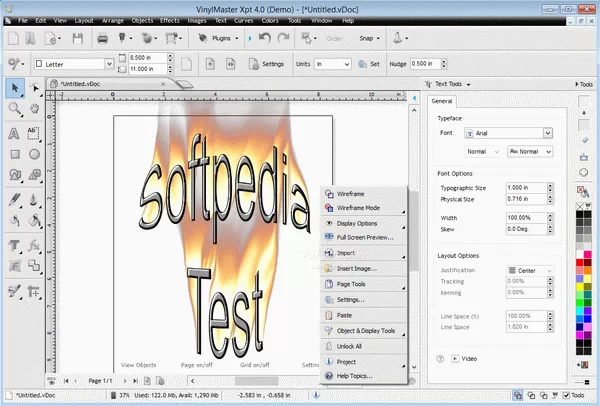Select Full Screen Preview menu entry
600x406 pixels.
(366, 237)
